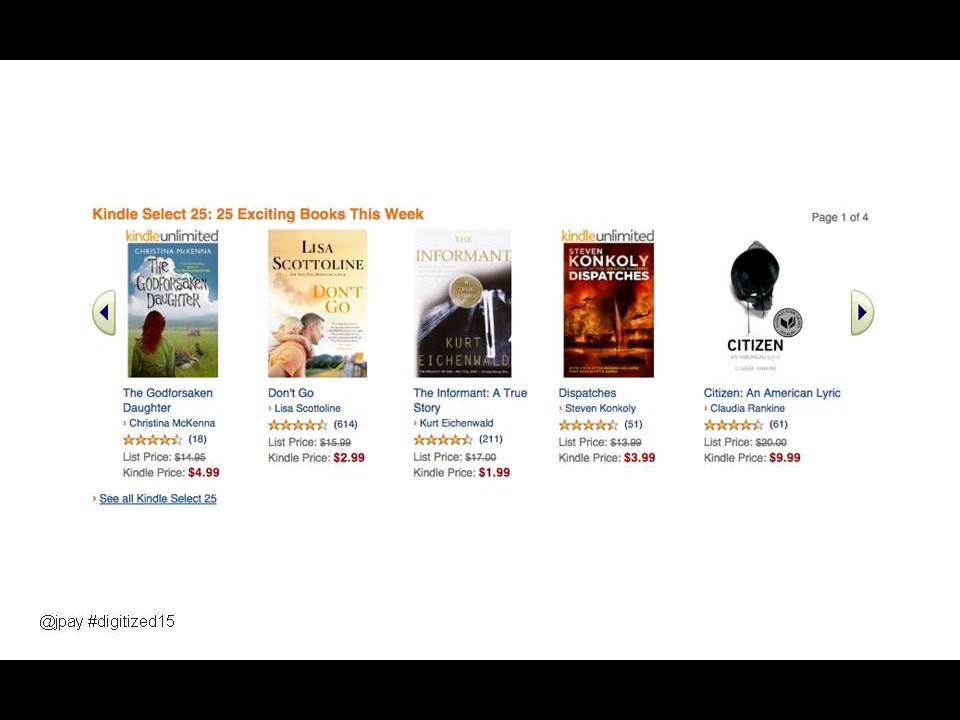Viewport: 960px width, 720px height.
Task: Open the 211 reviews star rating
Action: (443, 440)
